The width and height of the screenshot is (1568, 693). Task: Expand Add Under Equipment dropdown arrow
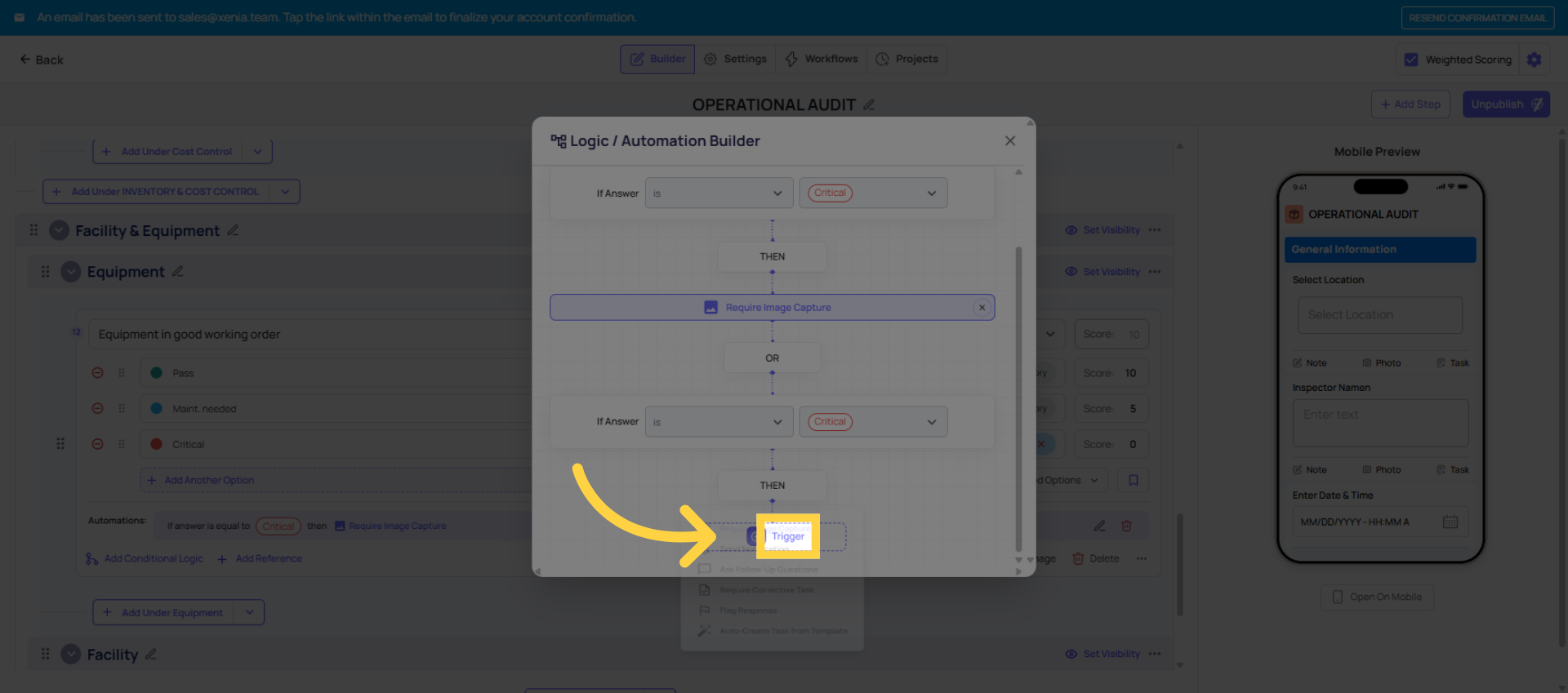(249, 612)
